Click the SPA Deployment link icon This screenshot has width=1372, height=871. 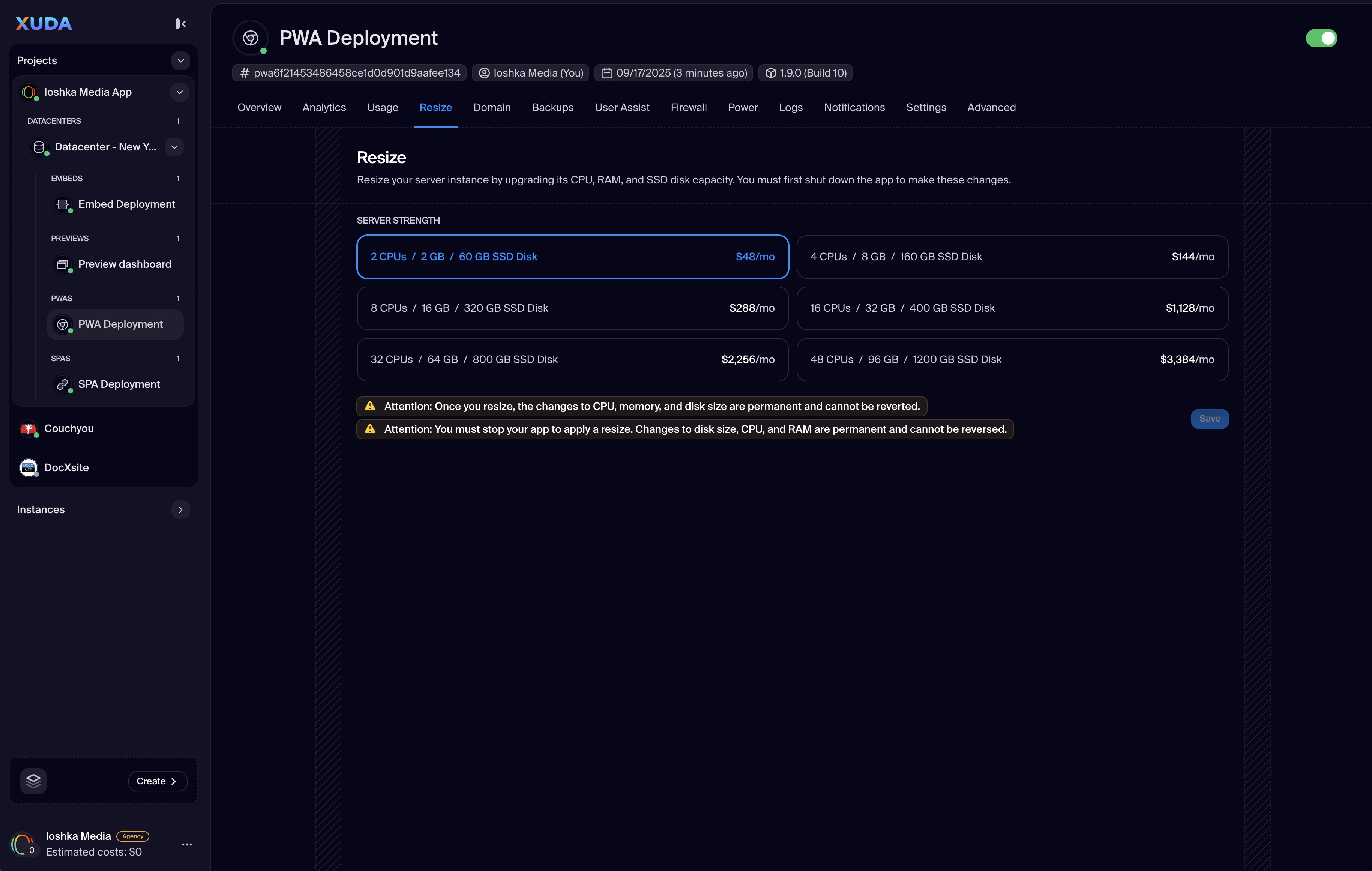pyautogui.click(x=63, y=384)
